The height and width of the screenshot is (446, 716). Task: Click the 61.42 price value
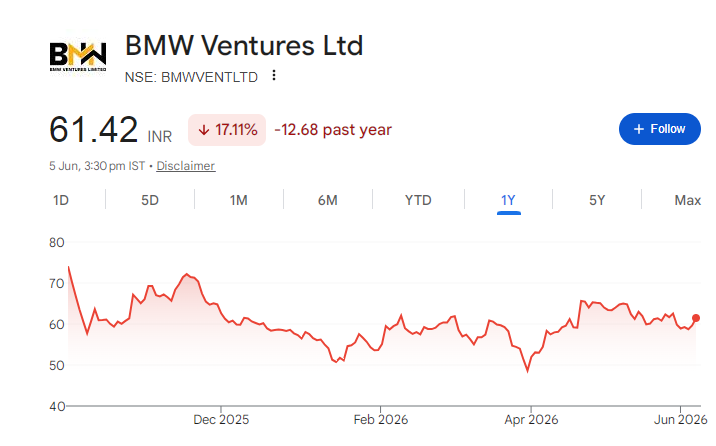point(94,130)
